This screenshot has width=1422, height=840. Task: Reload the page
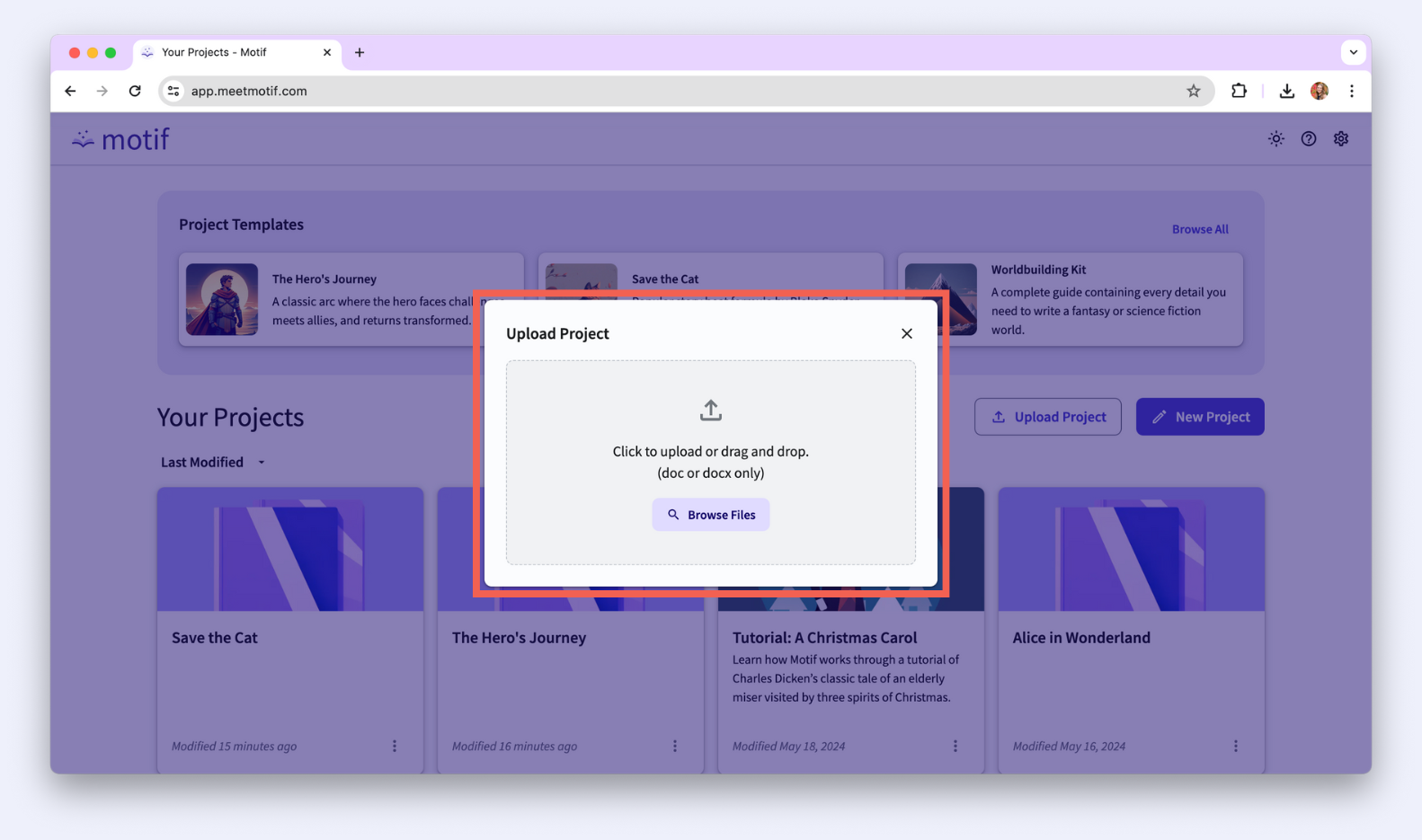point(135,91)
